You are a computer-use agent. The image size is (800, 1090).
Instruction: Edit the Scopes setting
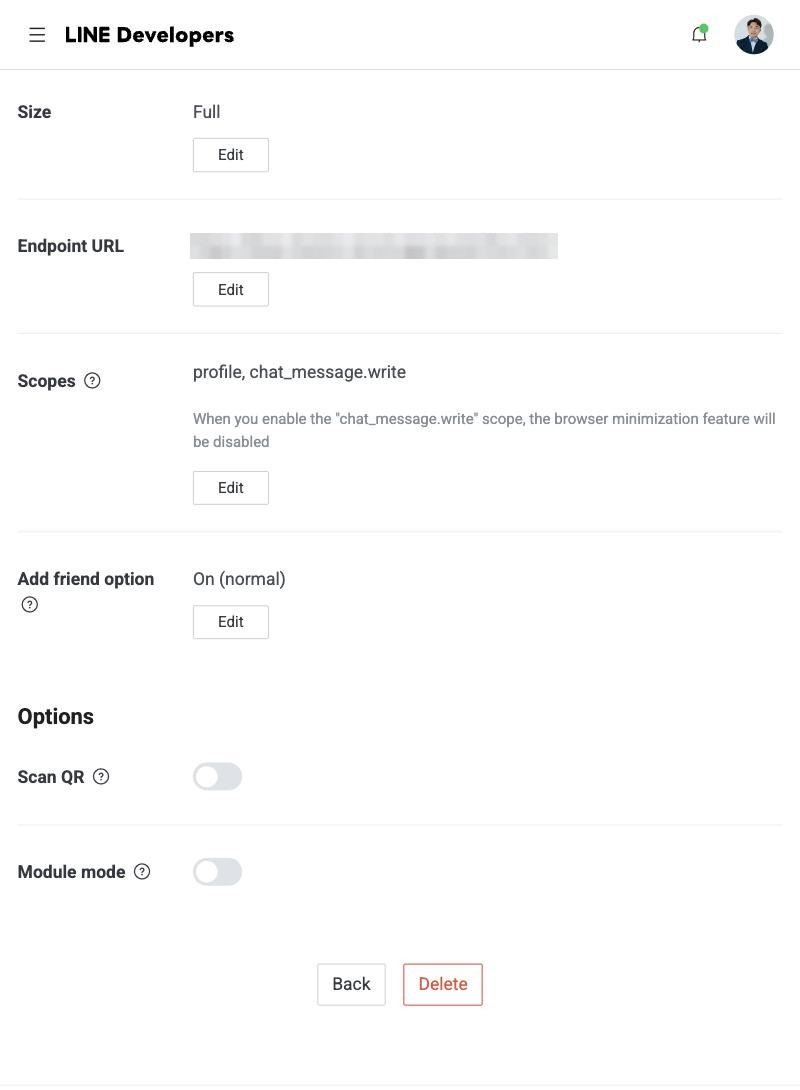click(231, 488)
